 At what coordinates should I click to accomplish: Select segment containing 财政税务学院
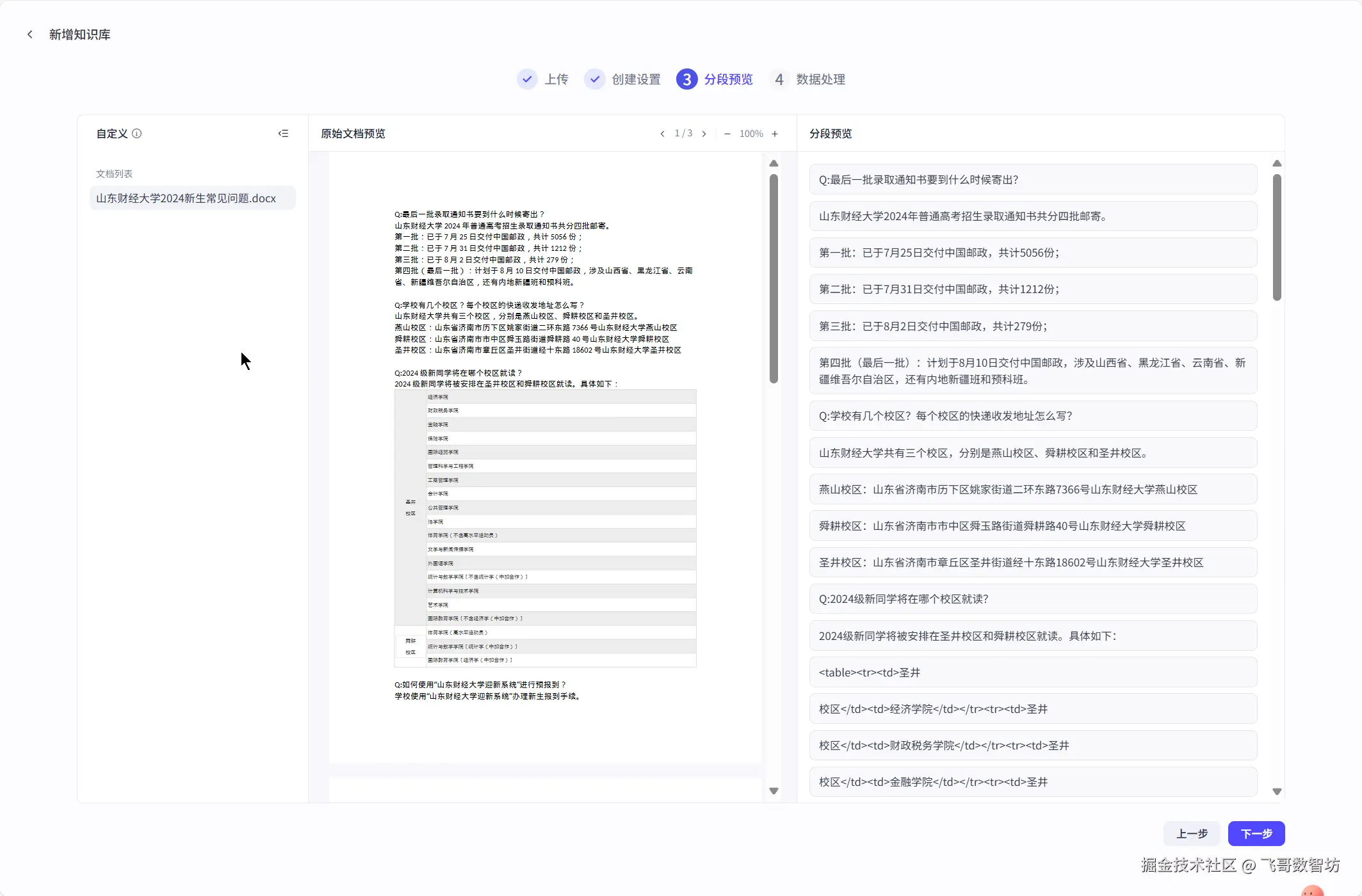point(1033,746)
